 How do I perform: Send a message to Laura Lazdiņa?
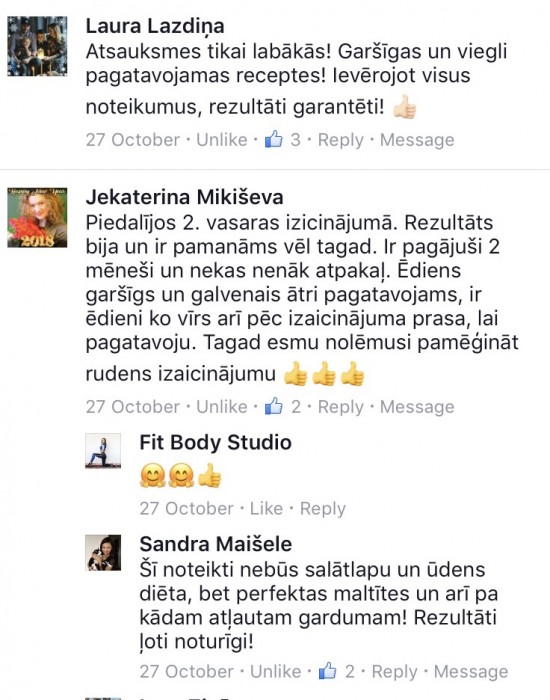417,140
